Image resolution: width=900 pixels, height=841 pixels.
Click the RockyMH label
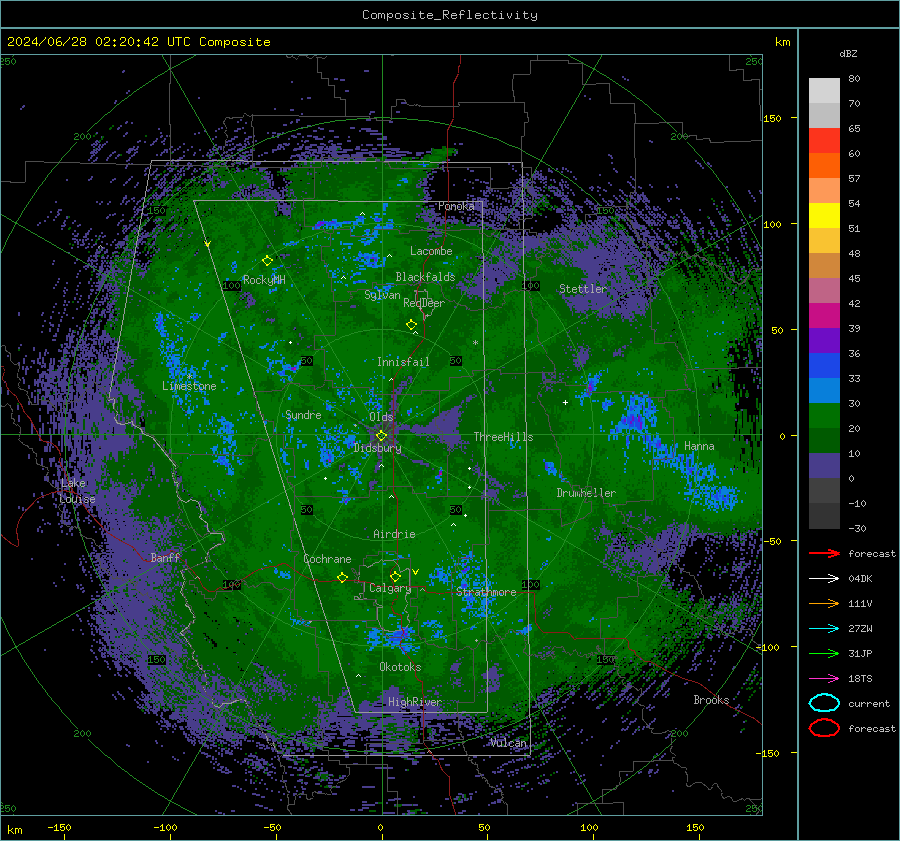click(x=264, y=280)
